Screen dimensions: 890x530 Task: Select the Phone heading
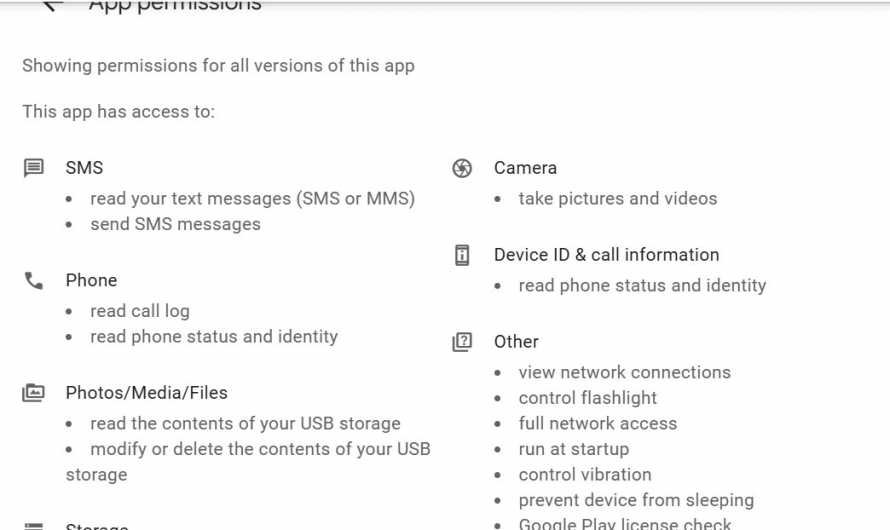click(91, 280)
